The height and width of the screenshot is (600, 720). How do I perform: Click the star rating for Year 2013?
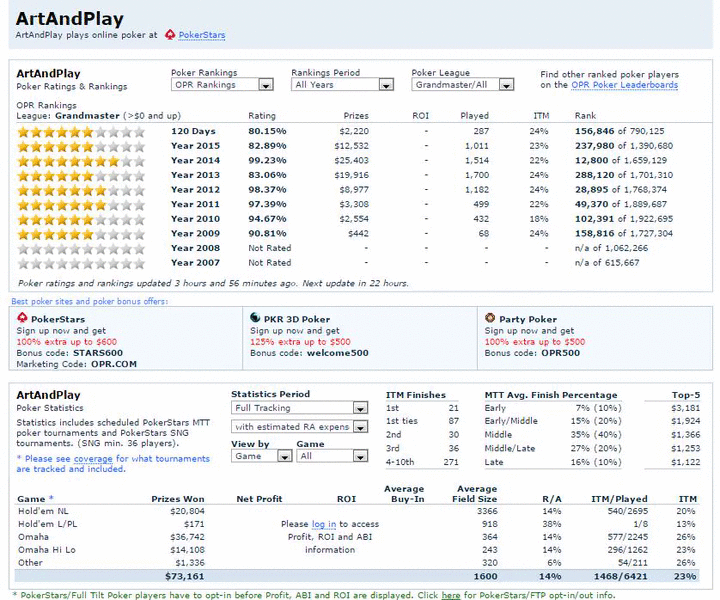[81, 176]
